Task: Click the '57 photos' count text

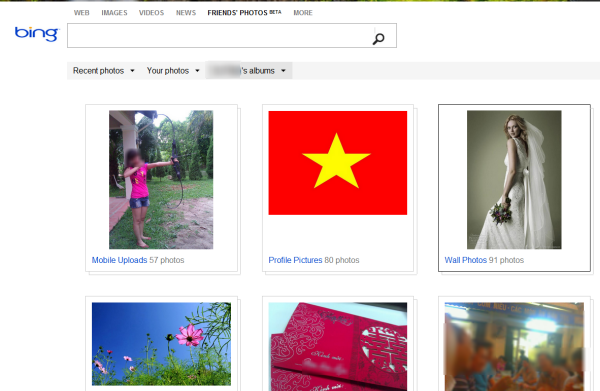Action: [167, 260]
